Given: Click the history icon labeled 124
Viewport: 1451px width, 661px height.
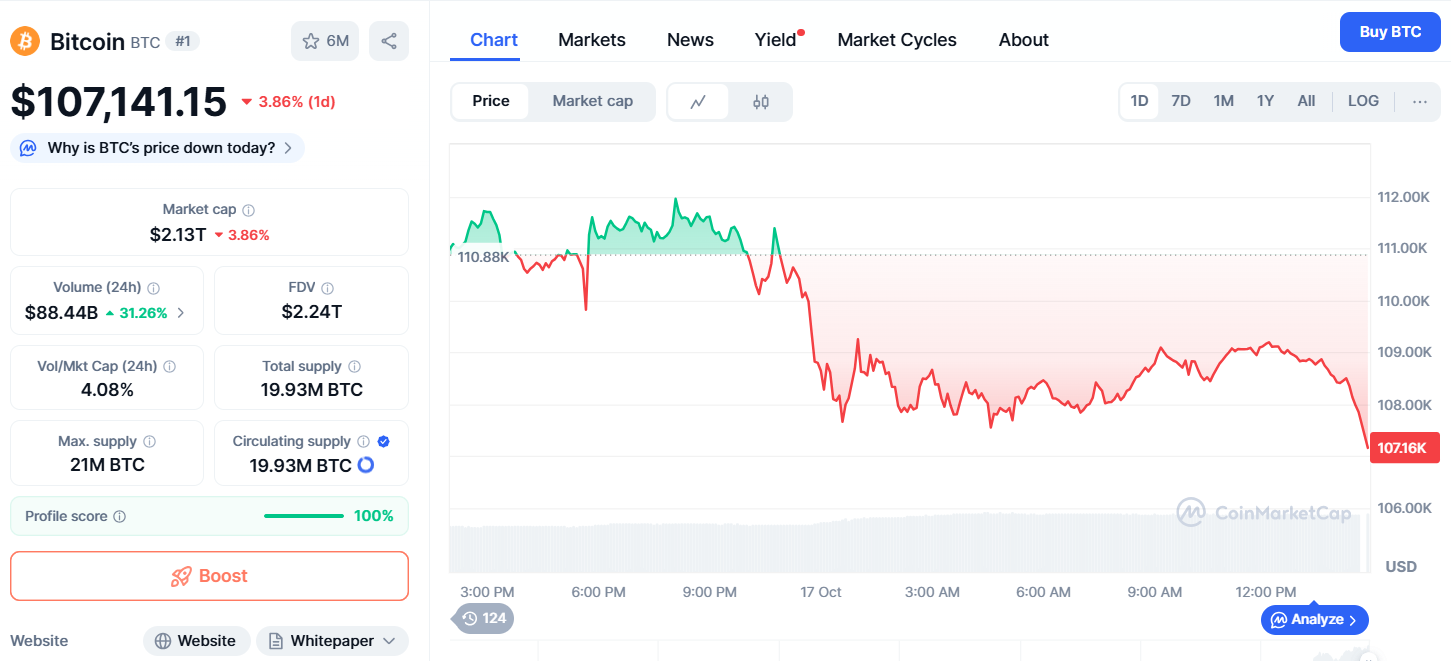Looking at the screenshot, I should click(484, 618).
